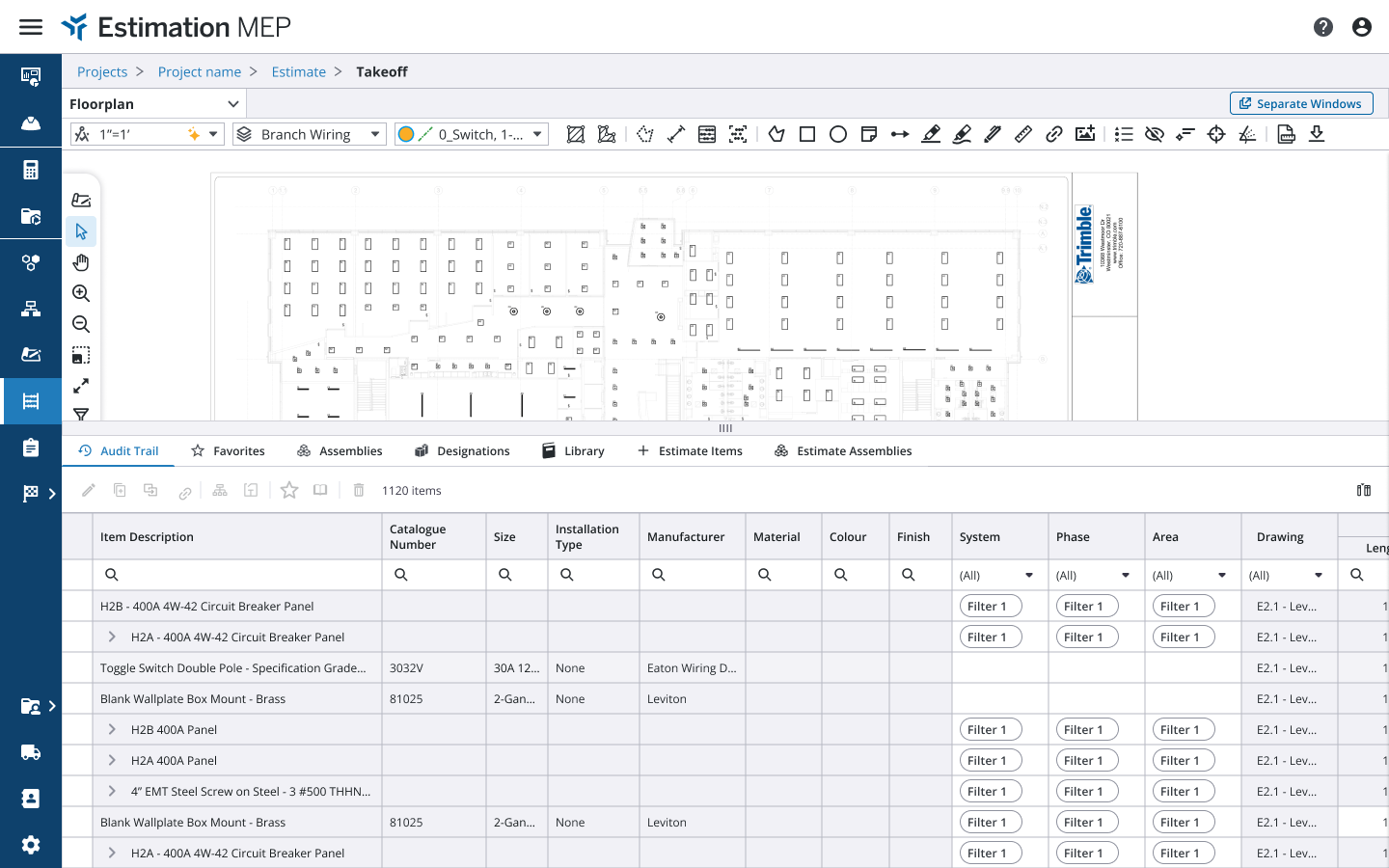Open the Floorplan drop-down selector
Screen dimensions: 1389x868
152,103
